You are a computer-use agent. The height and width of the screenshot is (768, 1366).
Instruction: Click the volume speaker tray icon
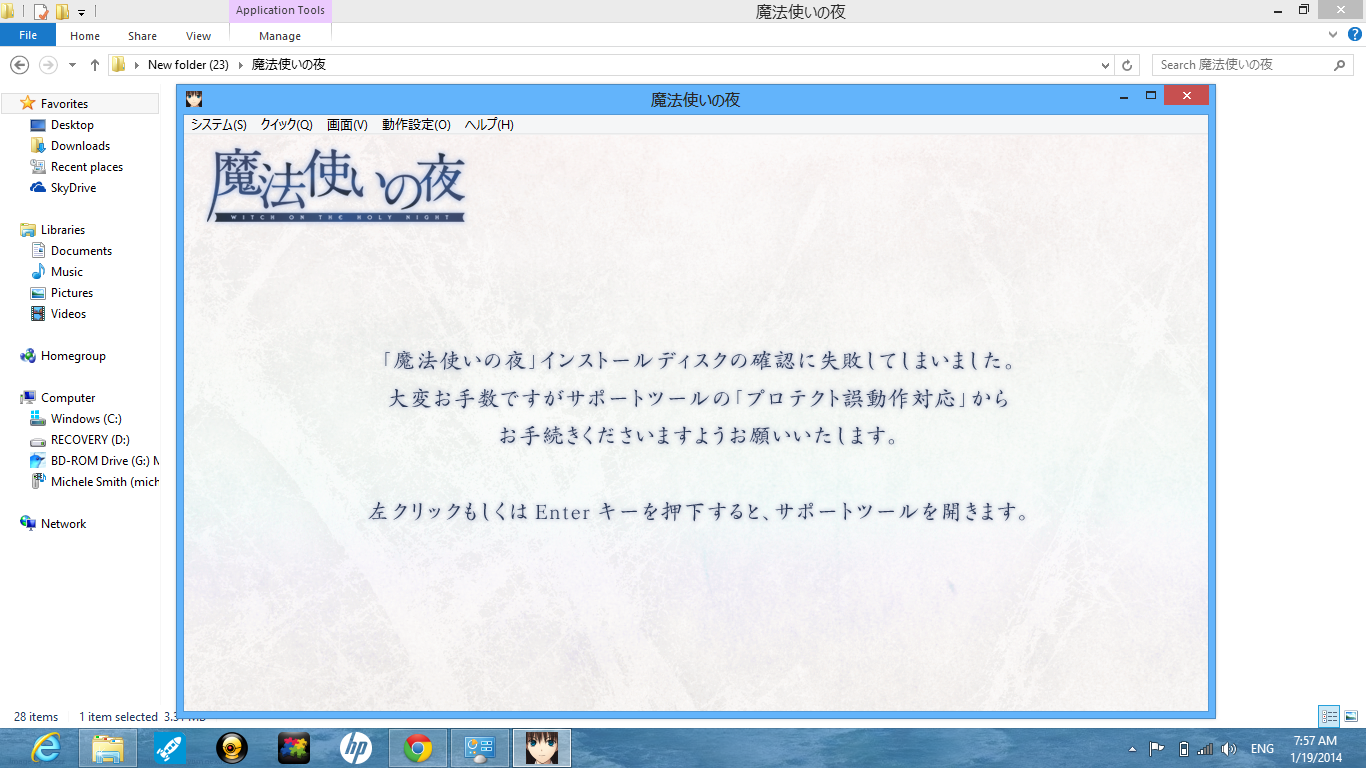click(1229, 749)
